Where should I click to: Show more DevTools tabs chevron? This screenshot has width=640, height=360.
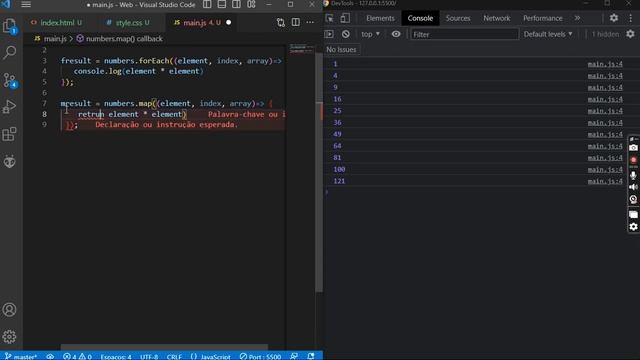(578, 18)
